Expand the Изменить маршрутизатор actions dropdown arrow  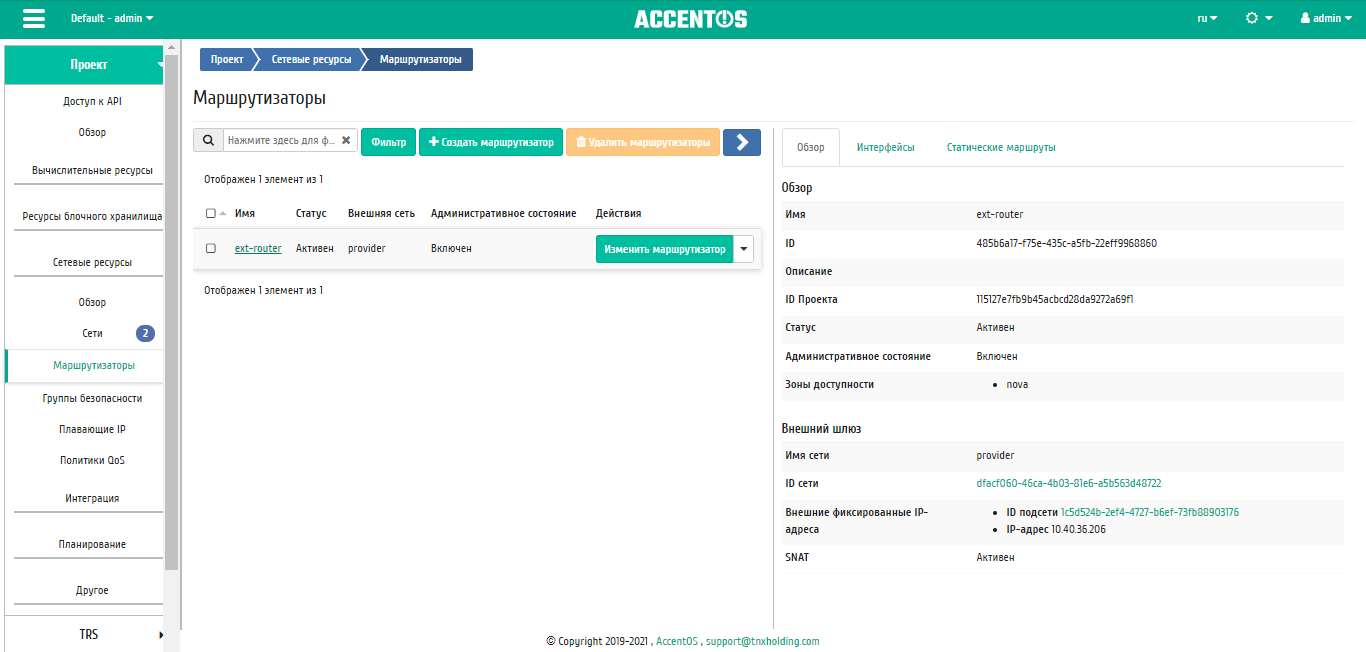[x=743, y=249]
